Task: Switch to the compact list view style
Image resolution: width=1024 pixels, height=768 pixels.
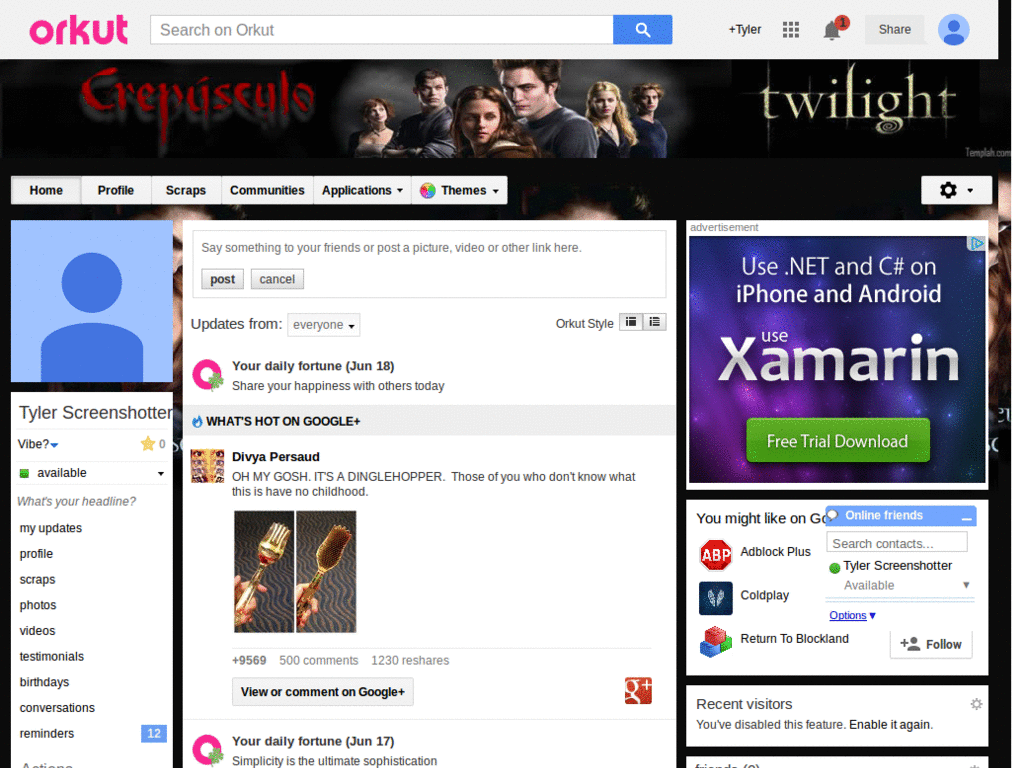Action: coord(654,322)
